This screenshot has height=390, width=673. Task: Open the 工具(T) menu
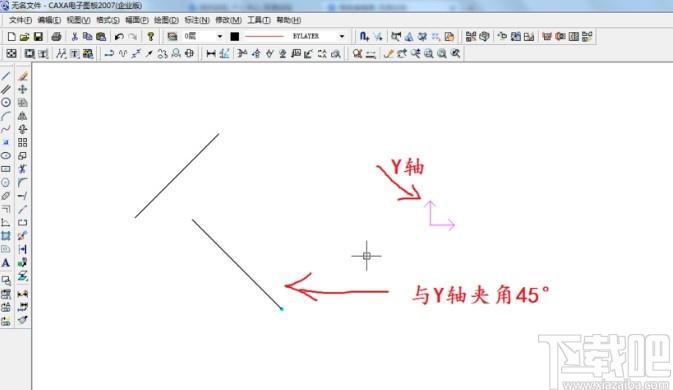click(x=259, y=20)
